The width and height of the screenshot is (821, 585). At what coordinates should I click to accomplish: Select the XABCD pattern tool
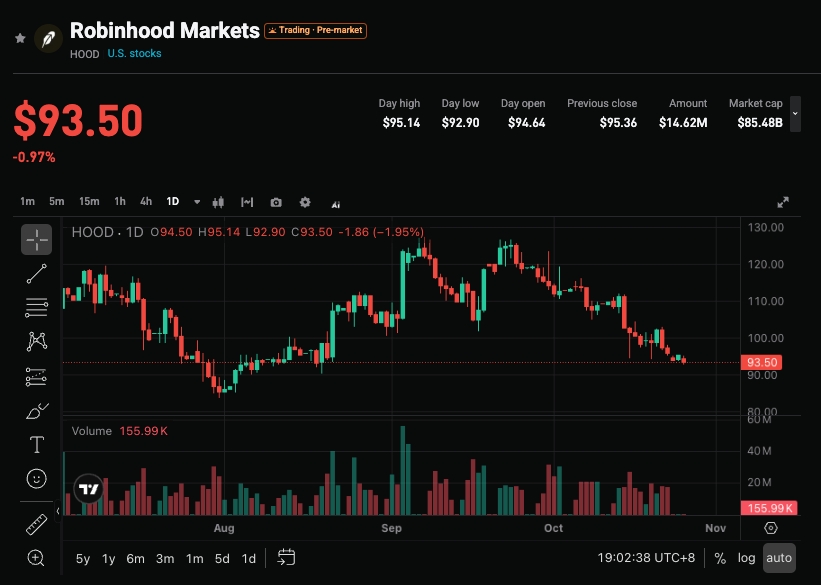(37, 341)
